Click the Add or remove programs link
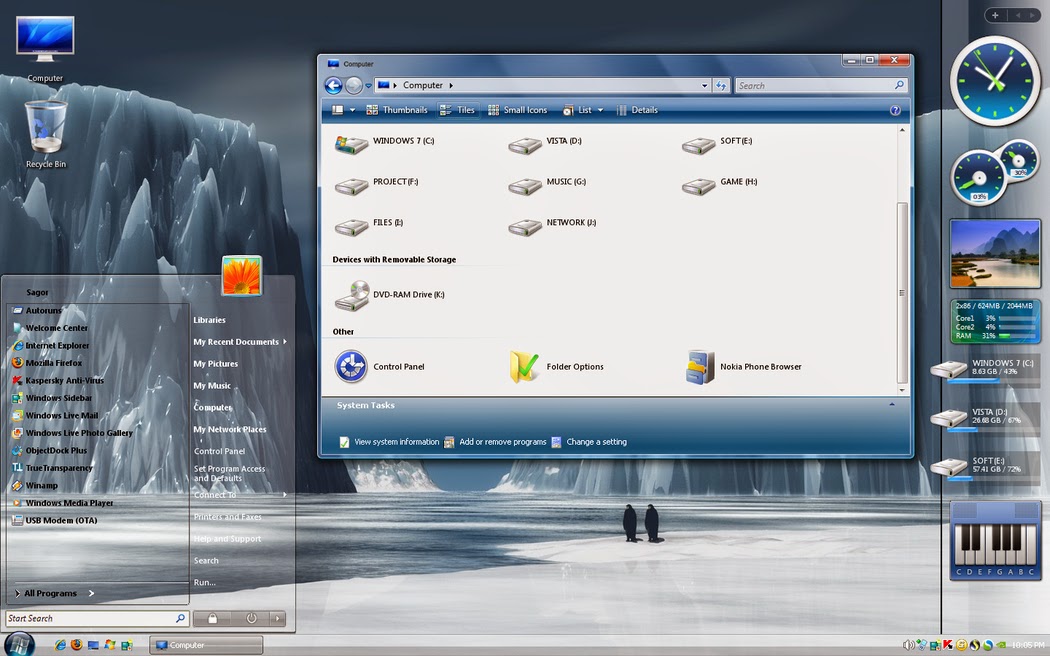 (503, 441)
